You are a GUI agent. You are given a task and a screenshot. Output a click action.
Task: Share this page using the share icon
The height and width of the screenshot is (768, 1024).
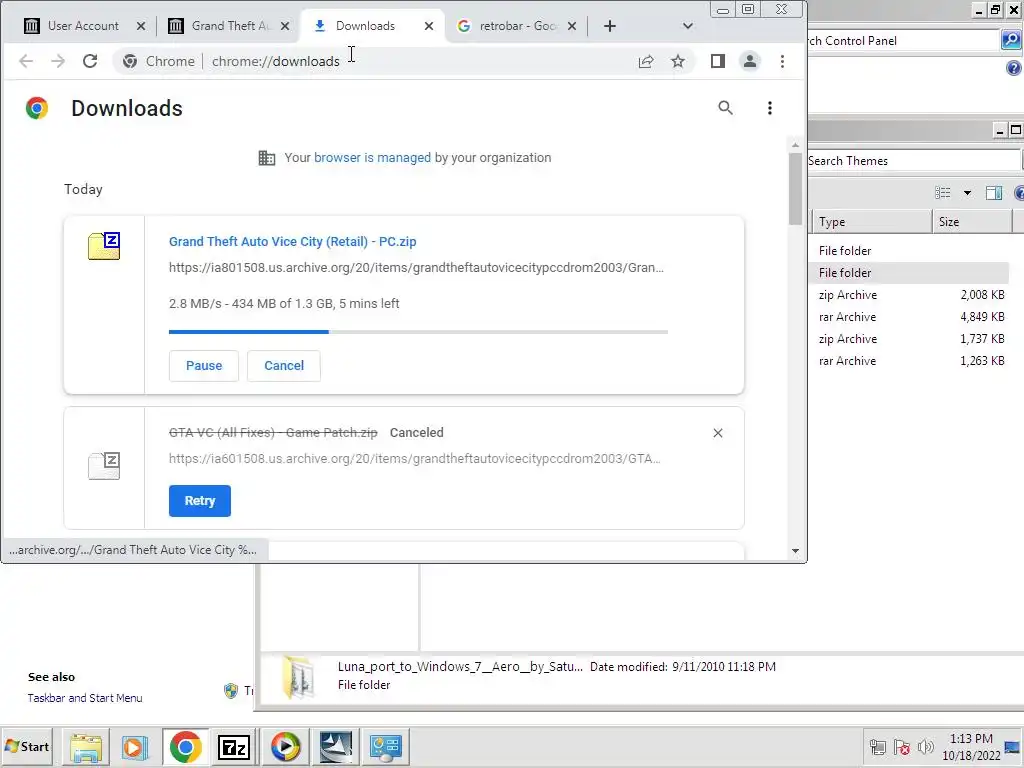pos(646,61)
